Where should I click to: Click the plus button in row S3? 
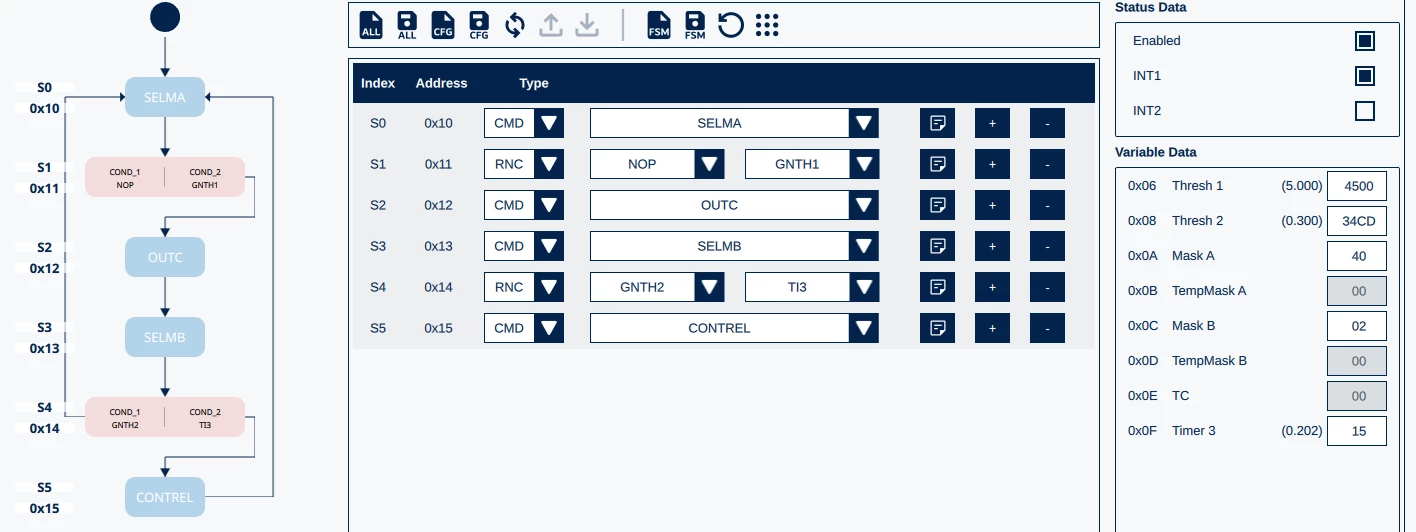coord(993,246)
